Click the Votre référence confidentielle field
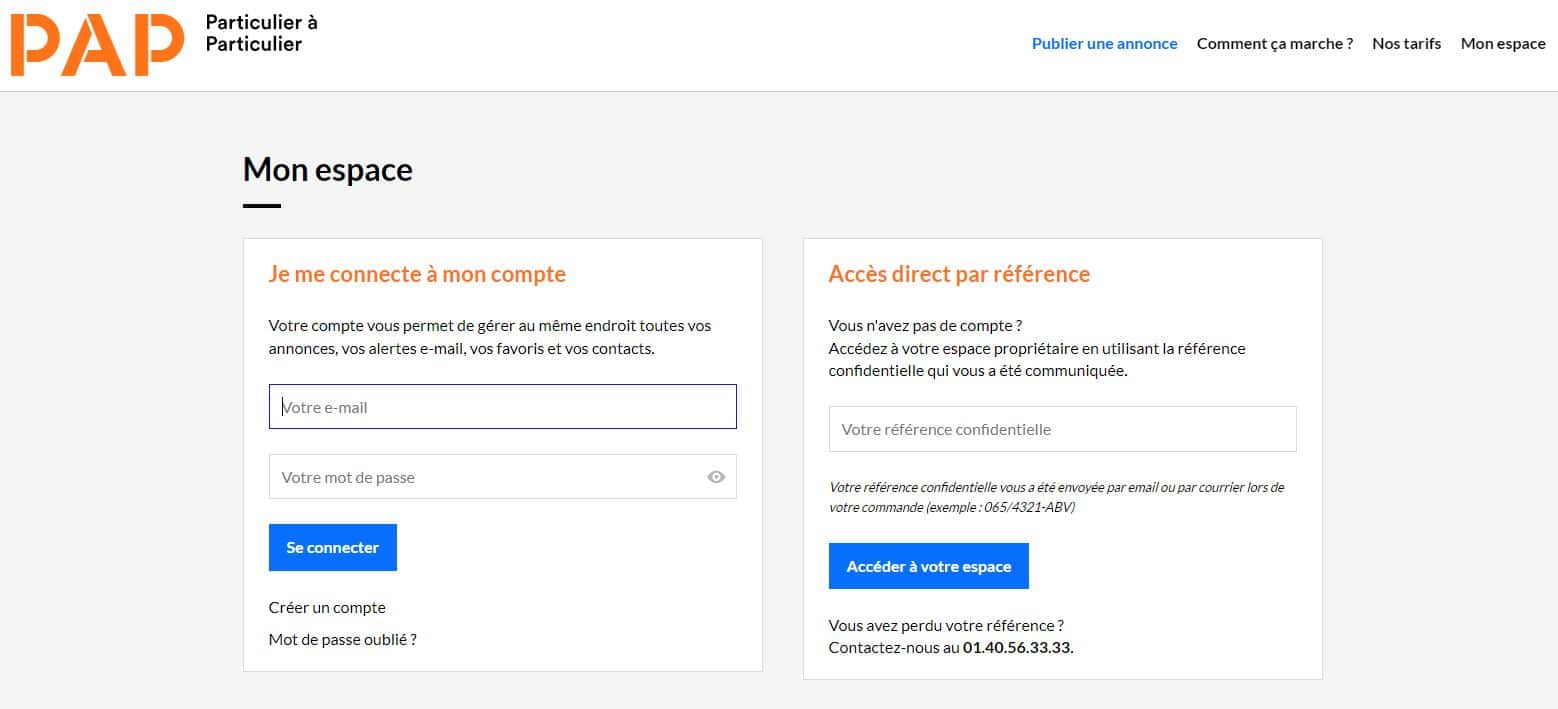The width and height of the screenshot is (1558, 709). tap(1062, 428)
